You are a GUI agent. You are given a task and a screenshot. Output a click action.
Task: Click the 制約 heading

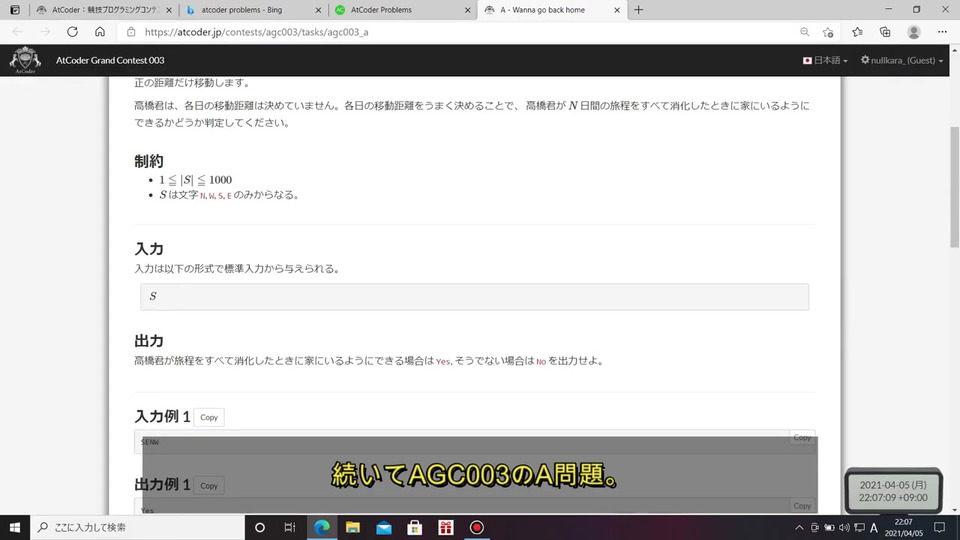point(149,161)
